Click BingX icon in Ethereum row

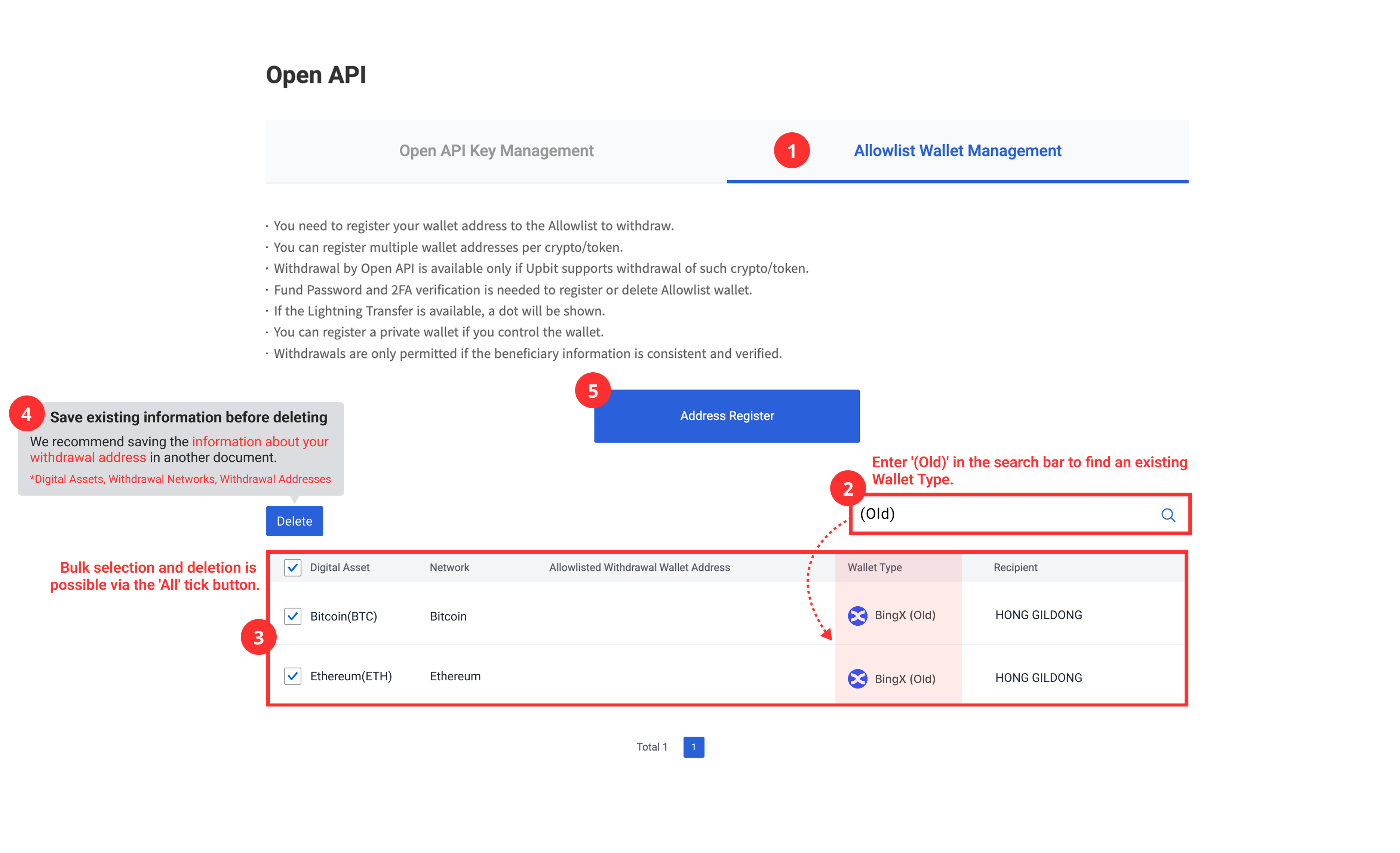857,679
